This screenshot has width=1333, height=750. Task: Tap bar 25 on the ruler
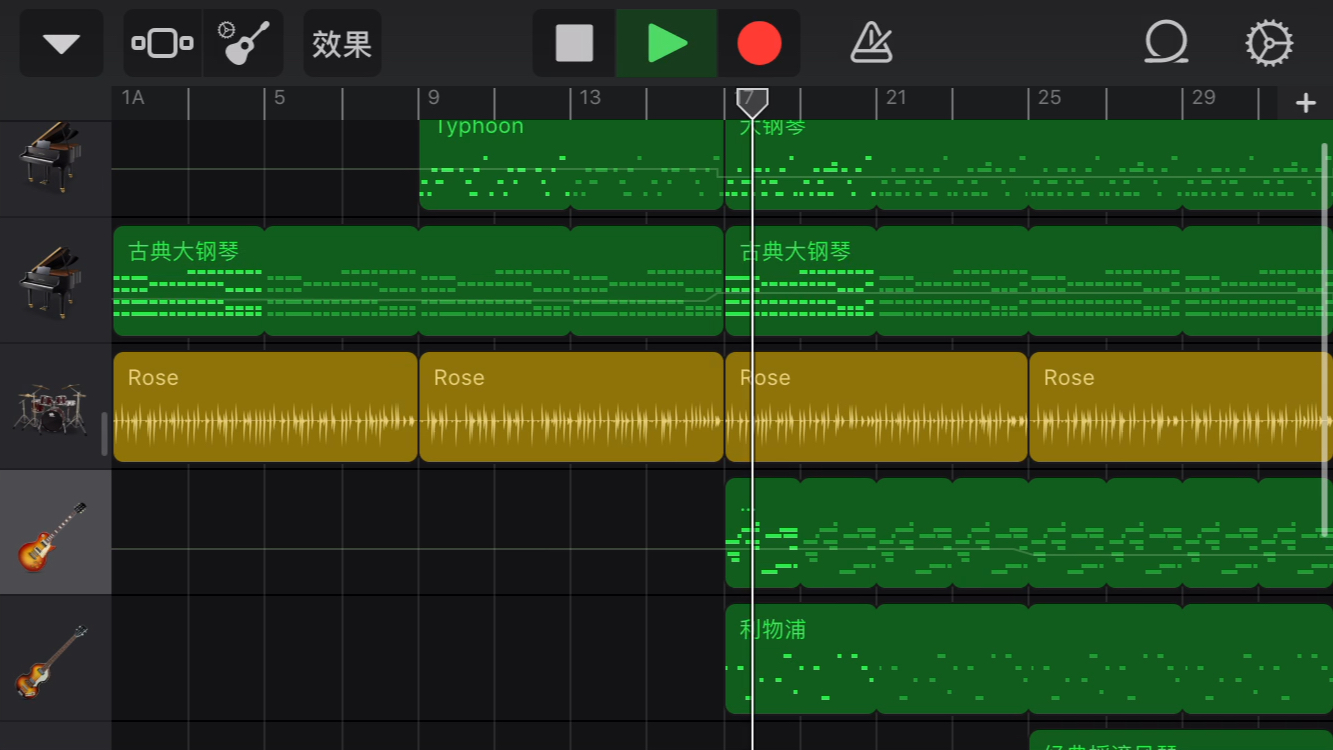1049,98
